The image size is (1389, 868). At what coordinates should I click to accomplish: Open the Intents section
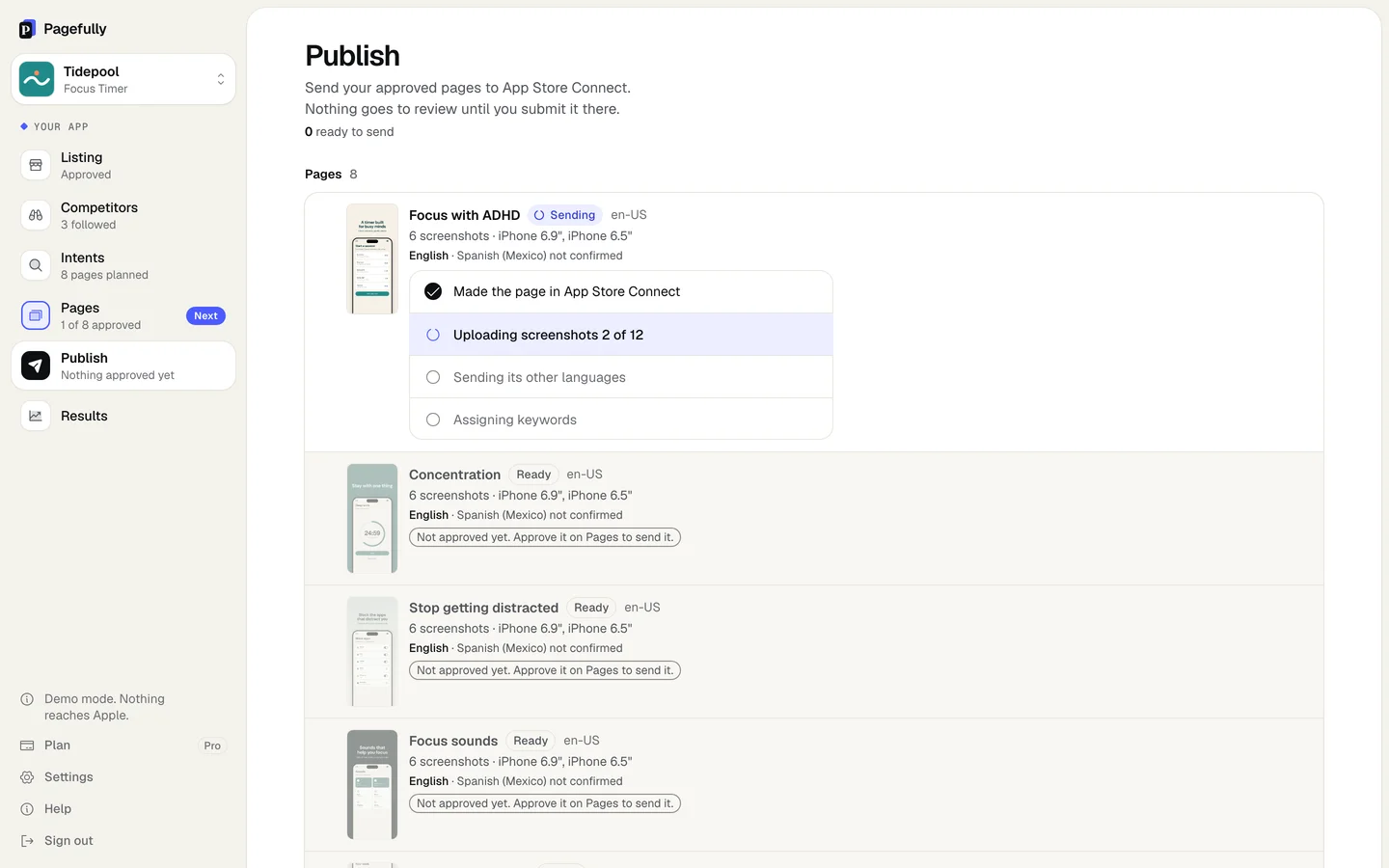[123, 265]
